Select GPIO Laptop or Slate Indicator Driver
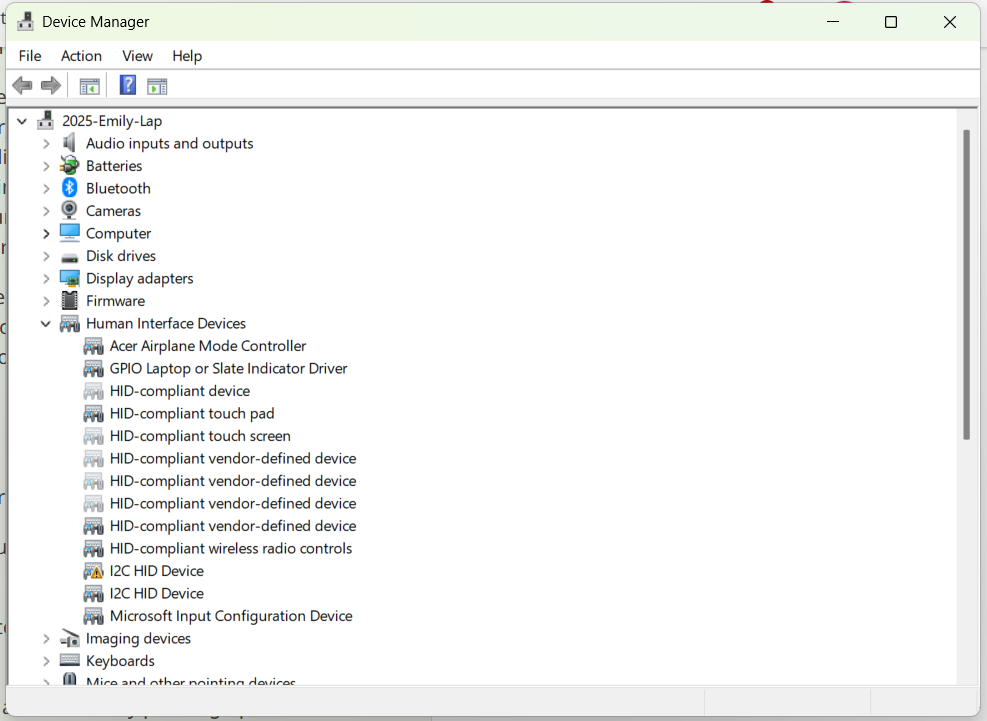The height and width of the screenshot is (721, 987). [228, 368]
